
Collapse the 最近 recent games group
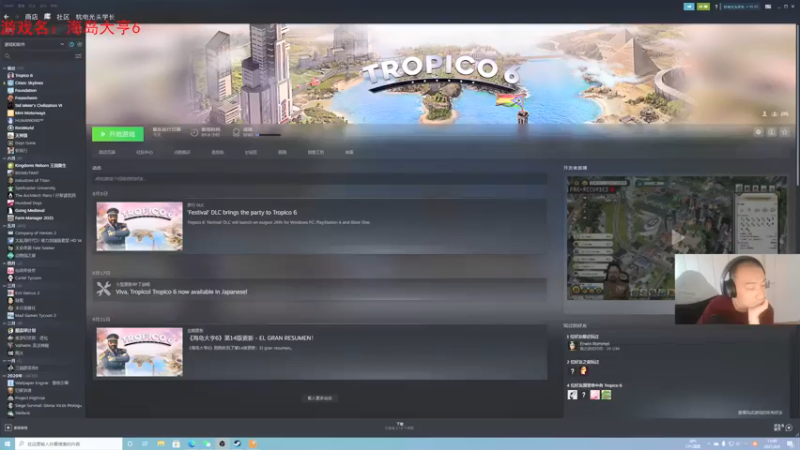click(x=5, y=68)
